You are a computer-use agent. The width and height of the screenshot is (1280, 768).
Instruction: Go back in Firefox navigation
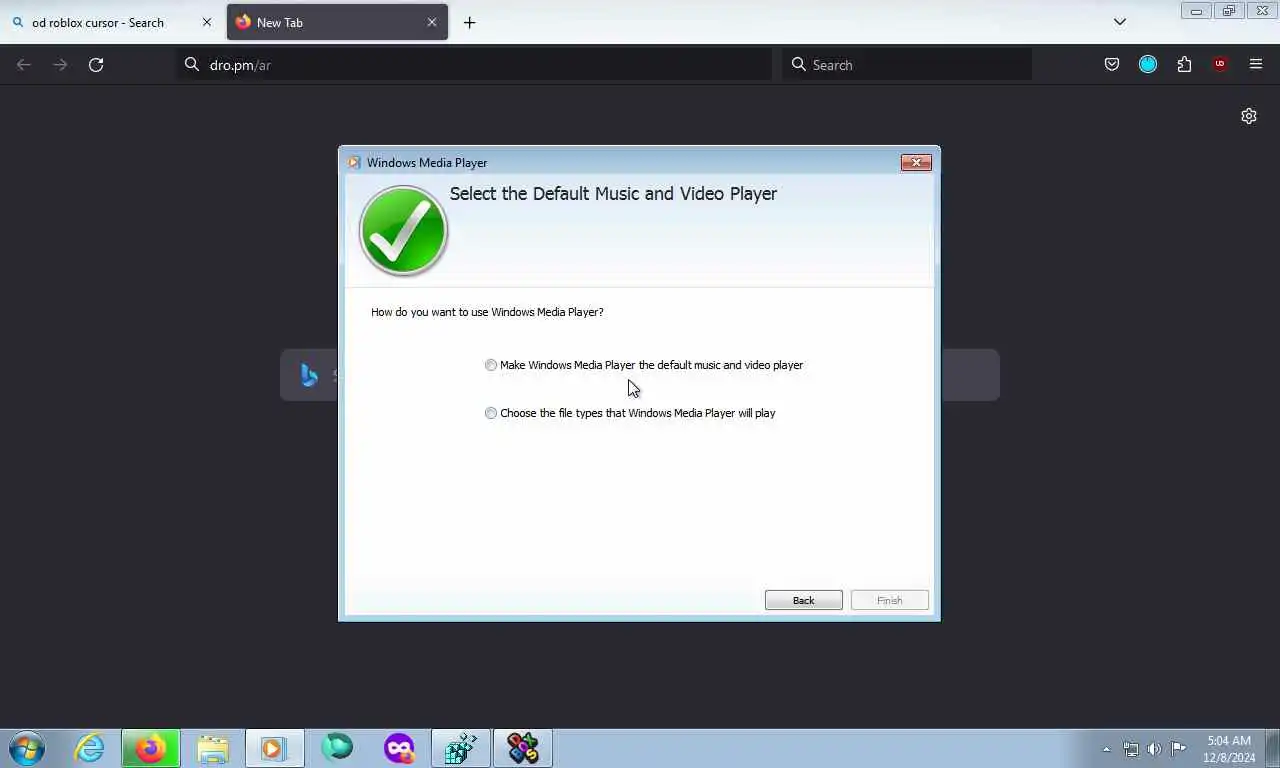pyautogui.click(x=24, y=64)
